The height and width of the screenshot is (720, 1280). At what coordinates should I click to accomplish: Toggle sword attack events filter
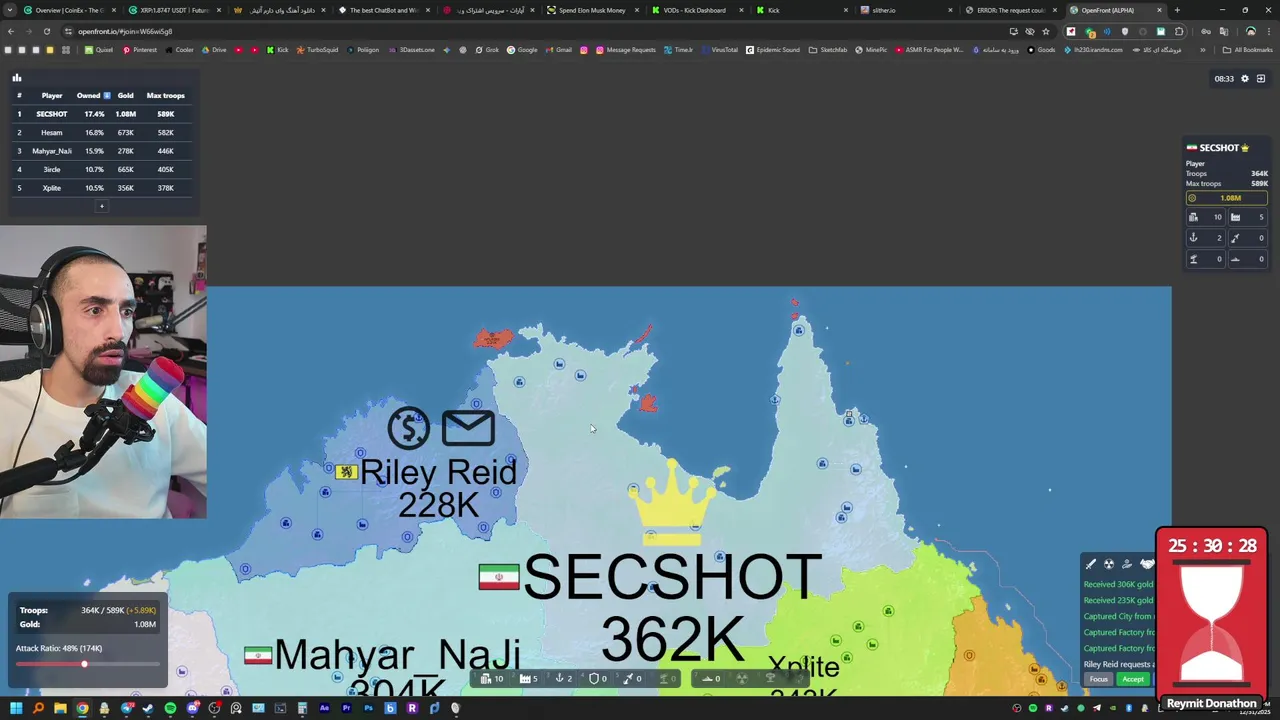pos(1091,564)
